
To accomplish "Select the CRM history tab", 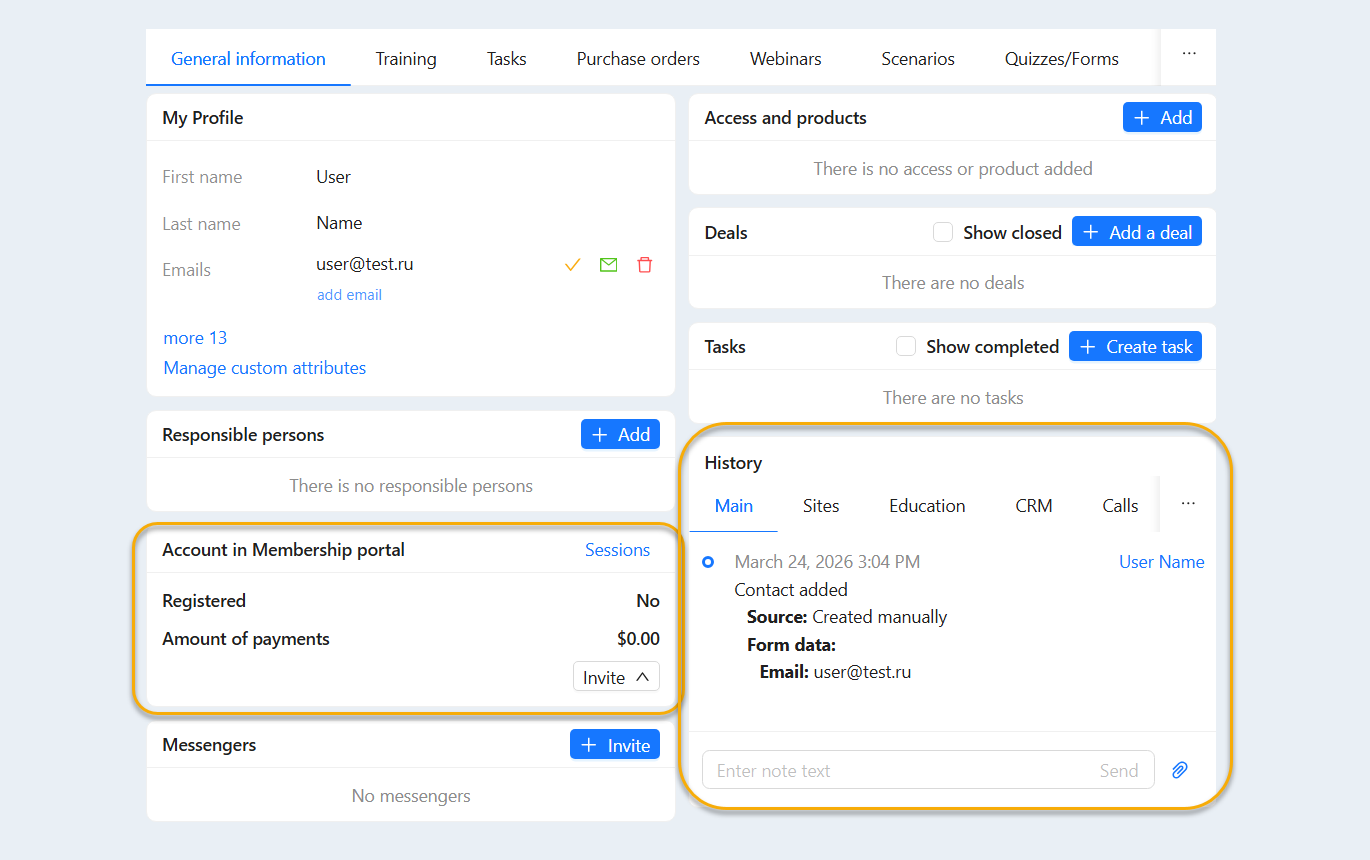I will (1034, 505).
